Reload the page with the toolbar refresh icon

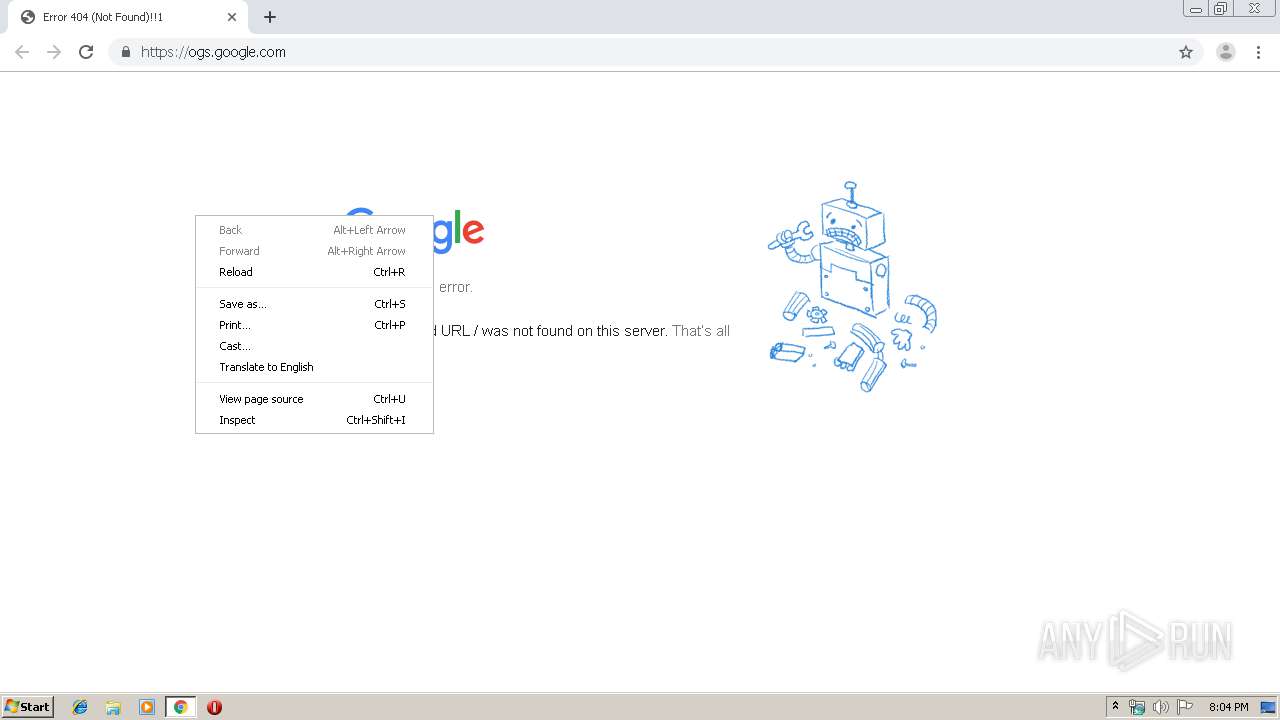[x=86, y=52]
